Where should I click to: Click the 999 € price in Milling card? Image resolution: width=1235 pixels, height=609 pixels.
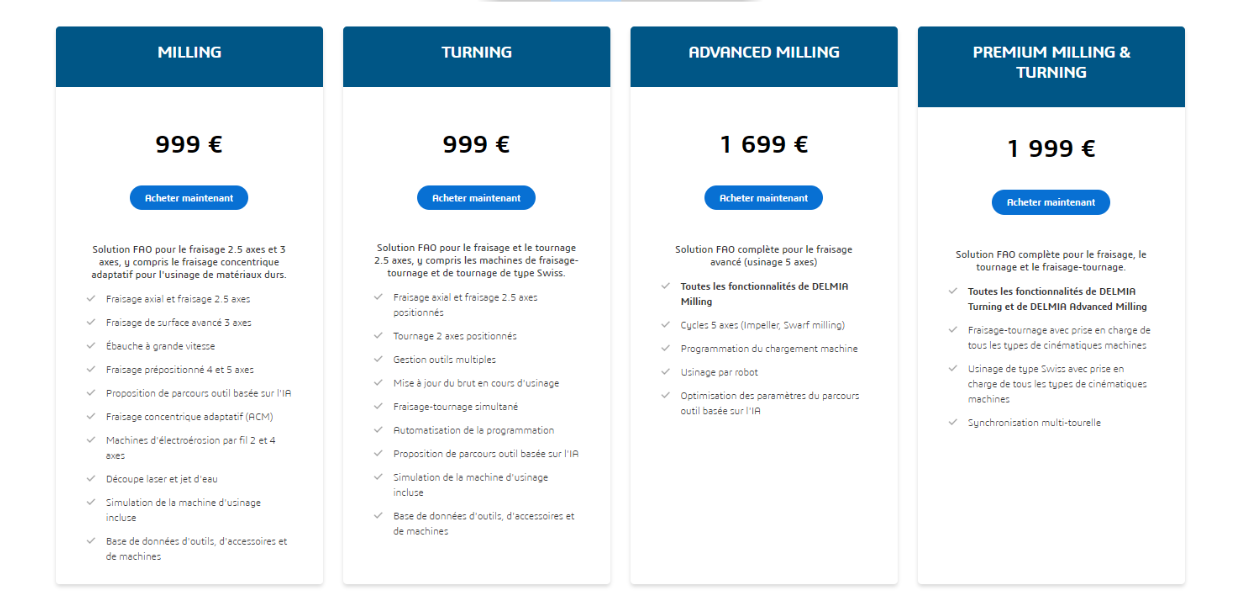click(189, 145)
